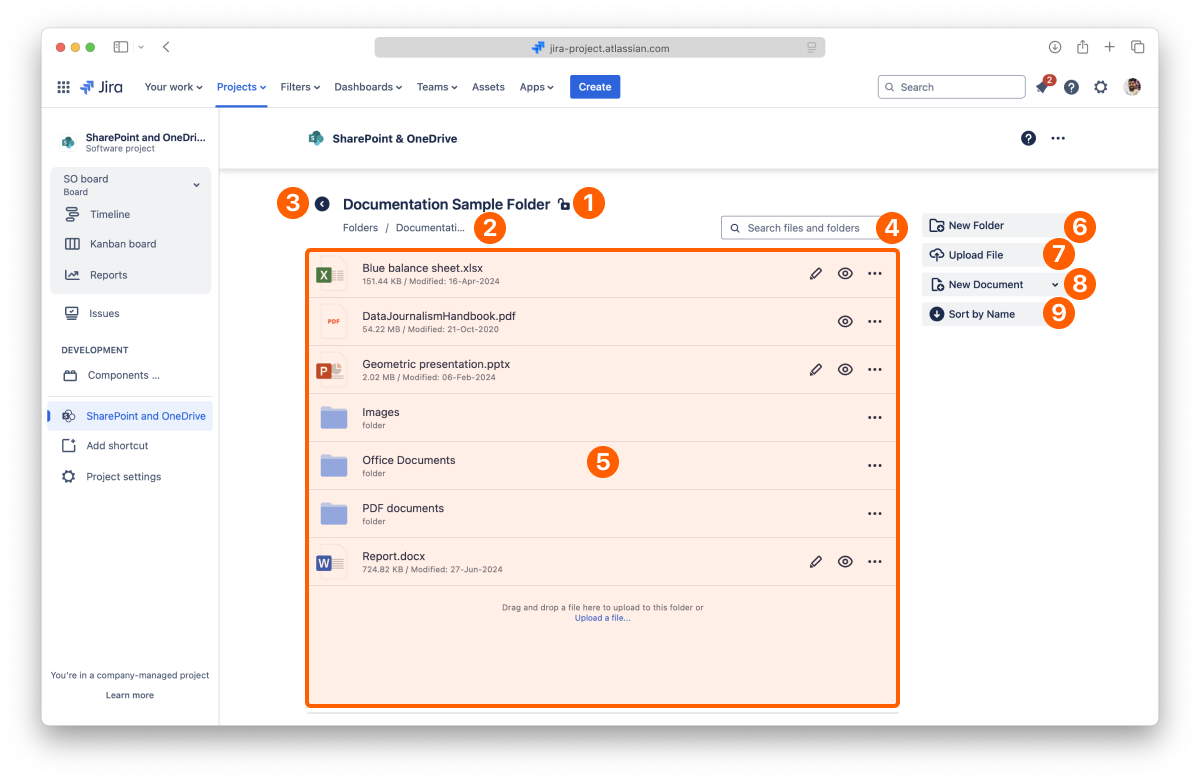Select Kanban board in the sidebar
Screen dimensions: 1200x781
click(x=122, y=244)
